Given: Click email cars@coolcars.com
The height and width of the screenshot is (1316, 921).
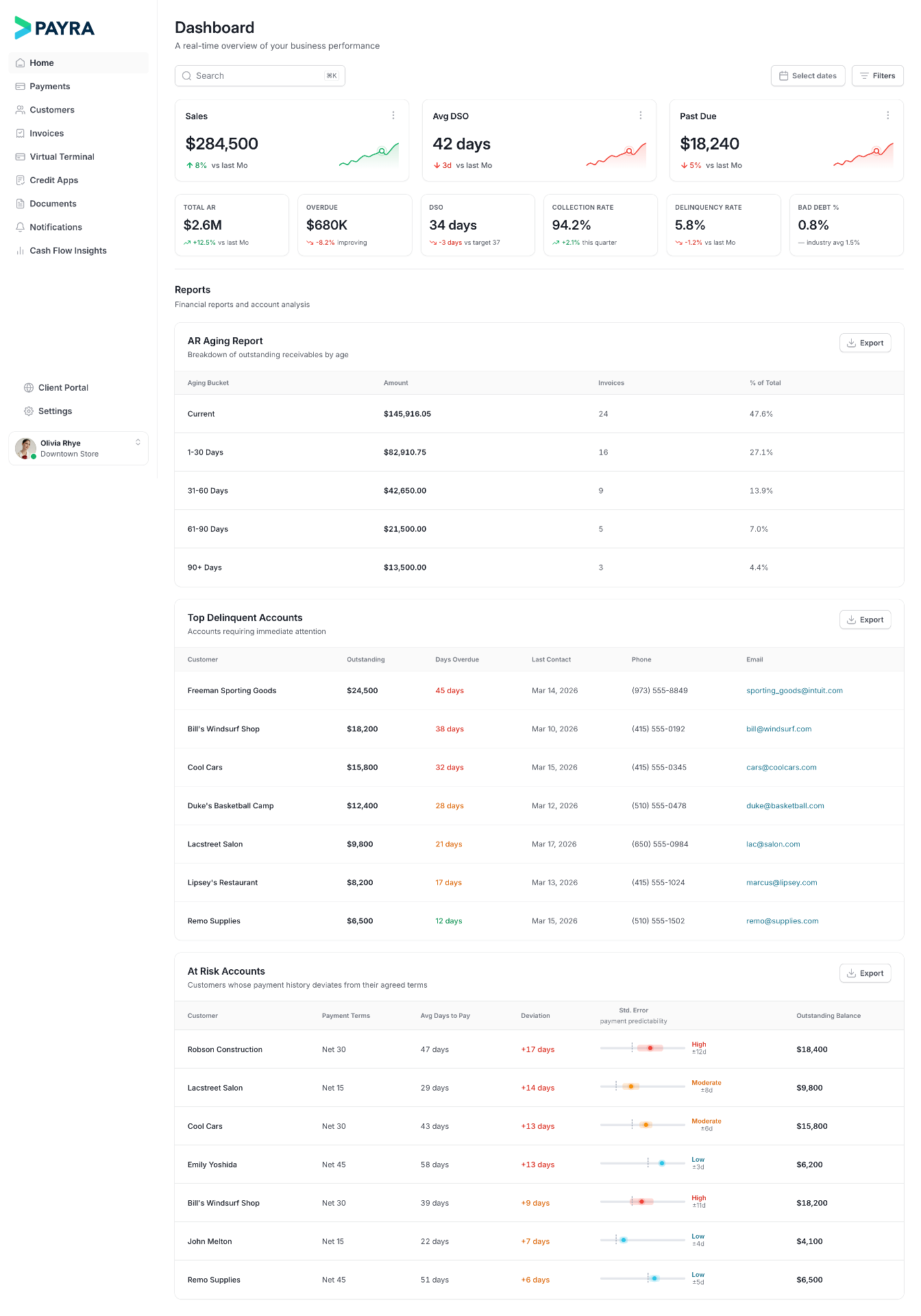Looking at the screenshot, I should (x=782, y=768).
